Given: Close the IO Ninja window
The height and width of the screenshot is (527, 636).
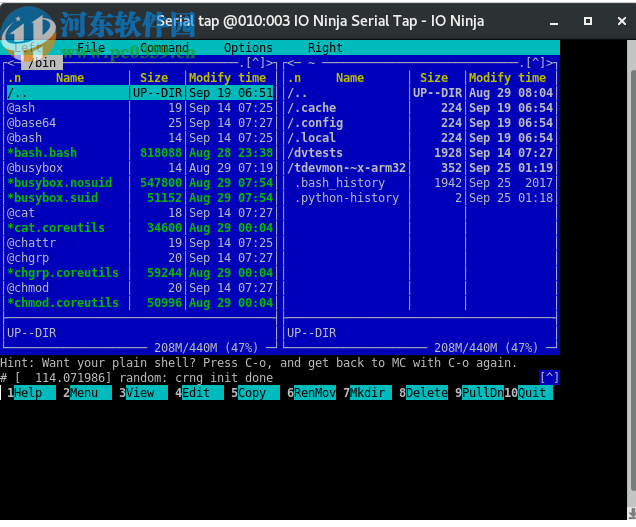Looking at the screenshot, I should (x=622, y=21).
